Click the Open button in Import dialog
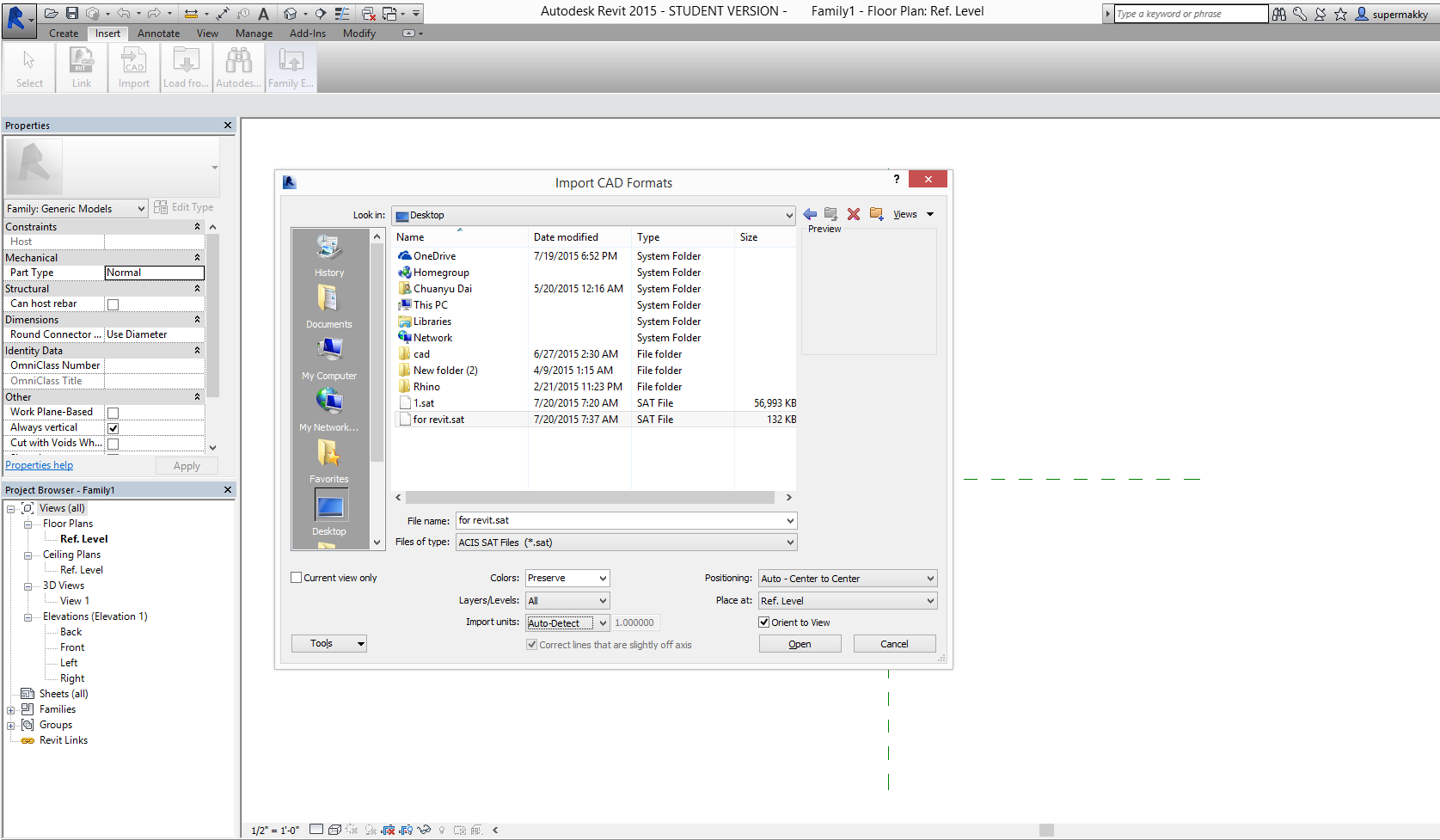Image resolution: width=1440 pixels, height=840 pixels. click(x=800, y=644)
